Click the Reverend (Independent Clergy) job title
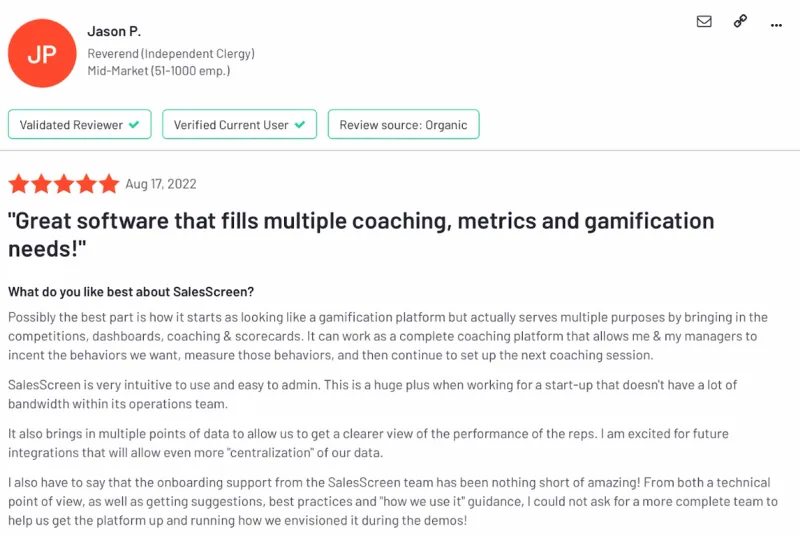Viewport: 800px width, 536px height. tap(171, 54)
